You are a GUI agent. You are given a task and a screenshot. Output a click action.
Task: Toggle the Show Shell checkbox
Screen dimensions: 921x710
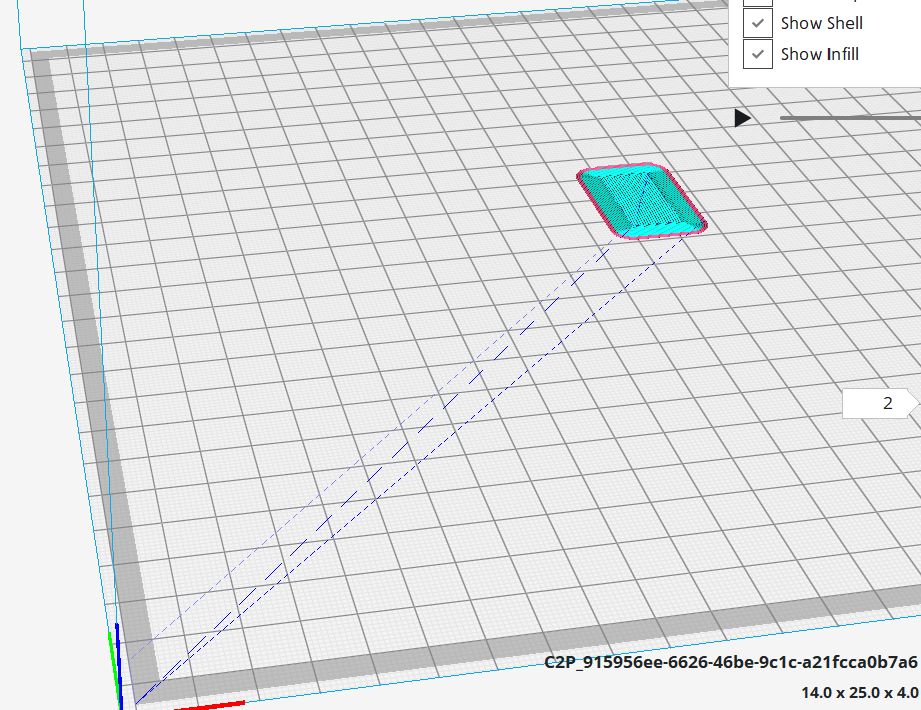(x=758, y=23)
